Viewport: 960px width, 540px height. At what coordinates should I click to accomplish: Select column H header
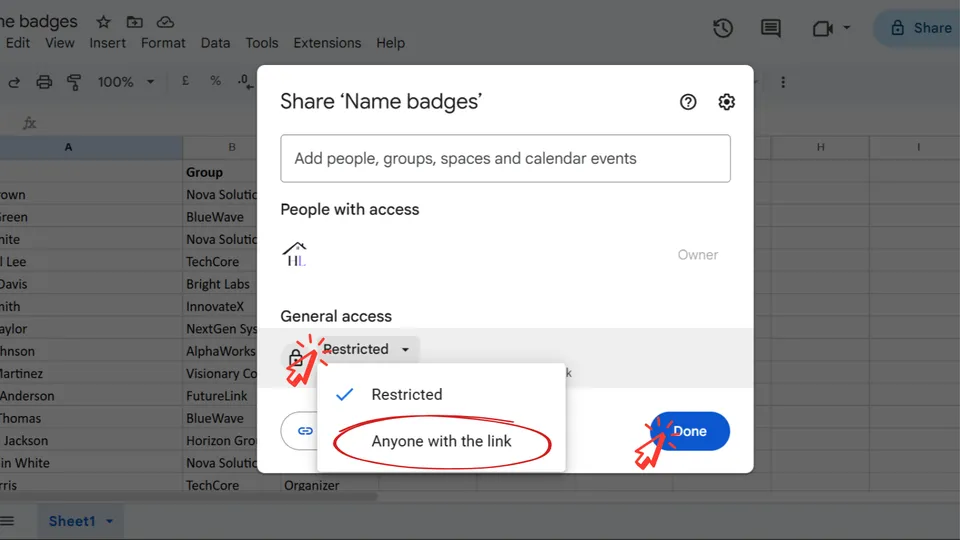820,147
